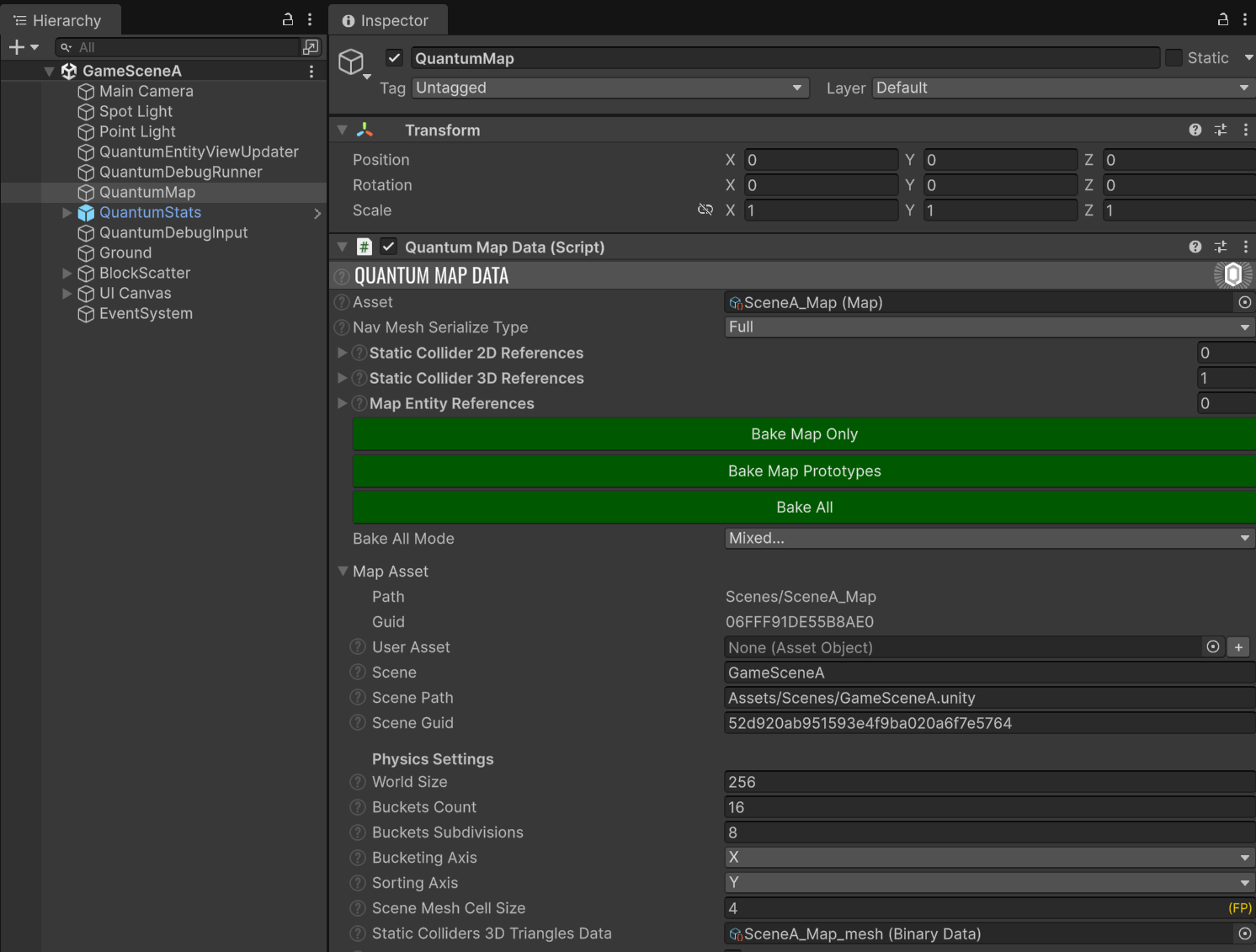Click the plus button beside User Asset
Screen dimensions: 1256x952
point(1238,647)
